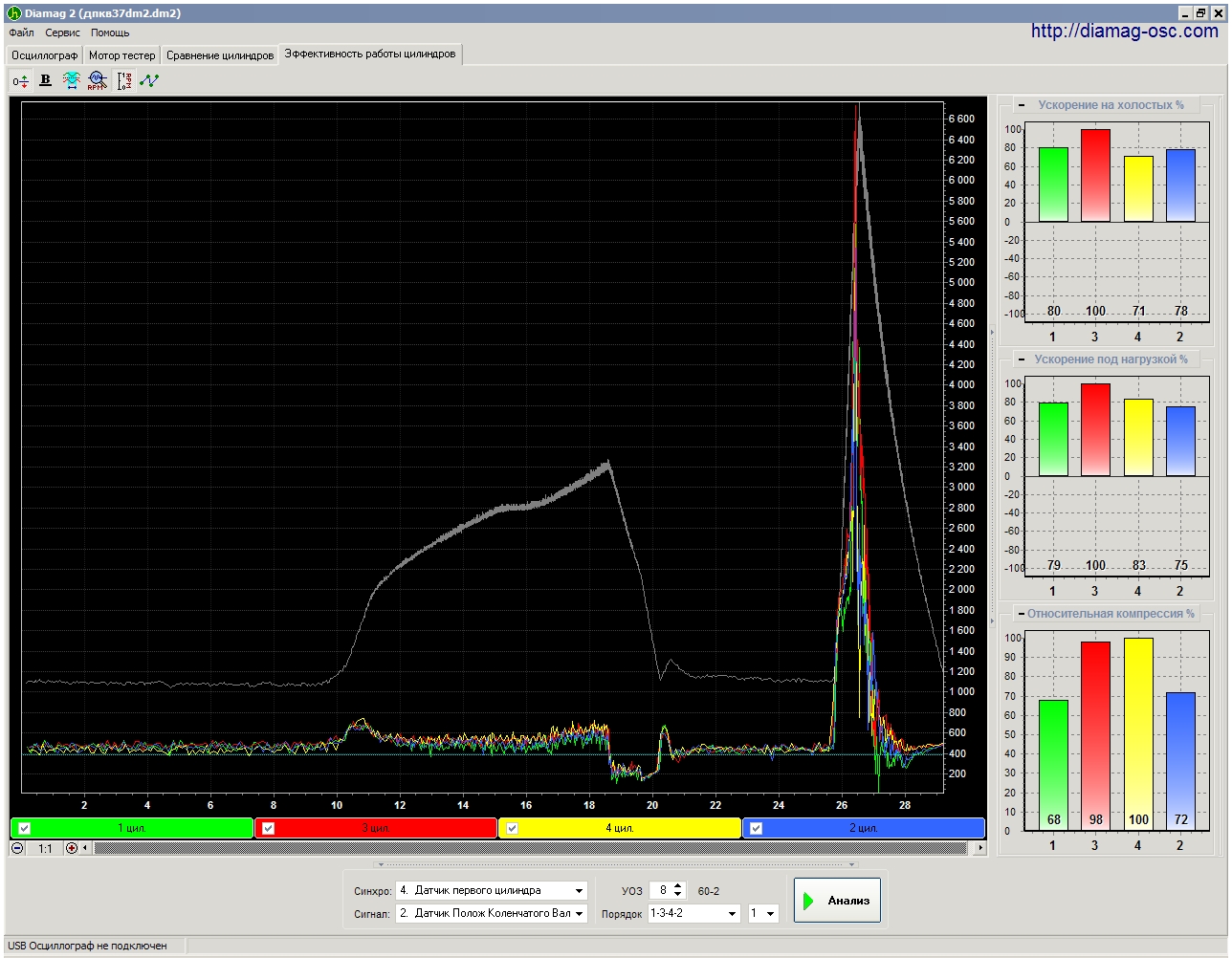Select the Эффективность работы цилиндров tab
Image resolution: width=1232 pixels, height=958 pixels.
click(370, 54)
